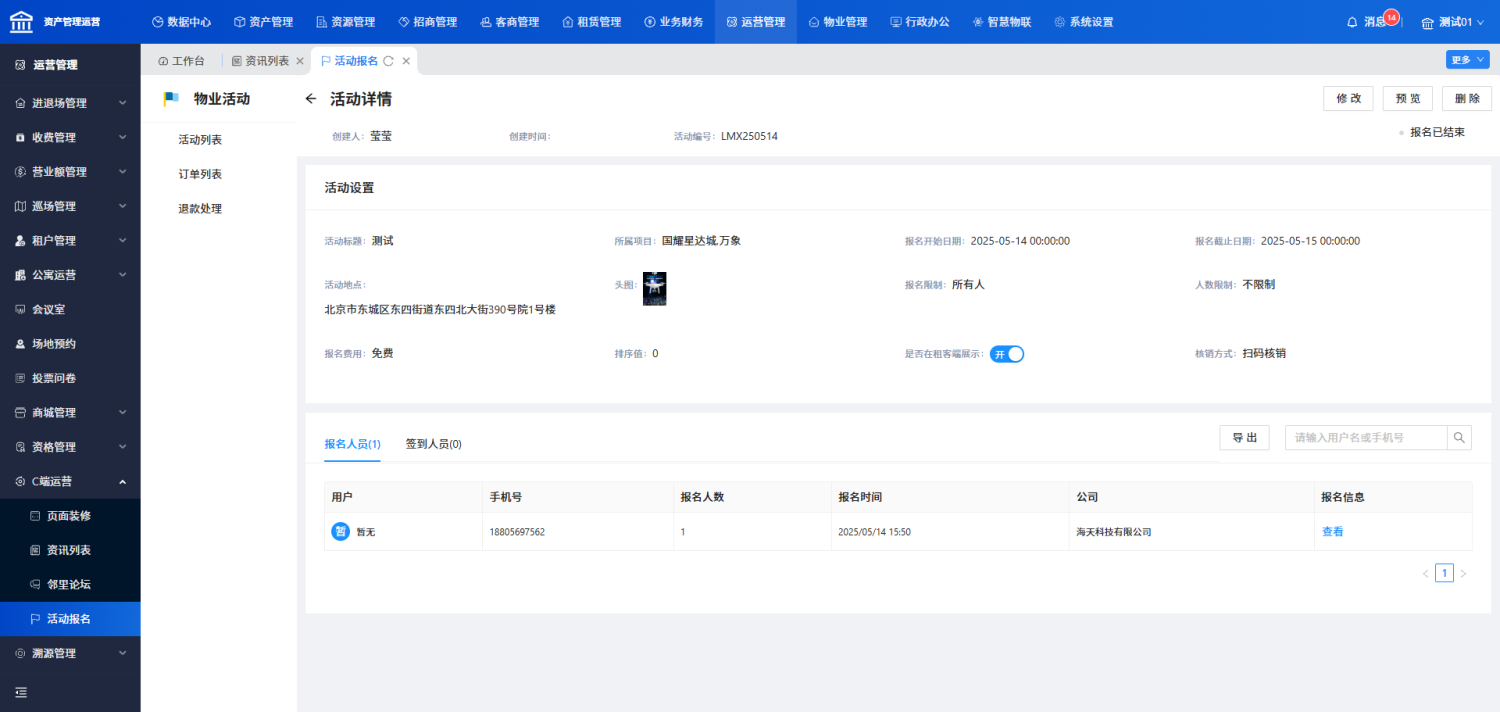
Task: Open 客商管理 in top navigation
Action: [x=509, y=22]
